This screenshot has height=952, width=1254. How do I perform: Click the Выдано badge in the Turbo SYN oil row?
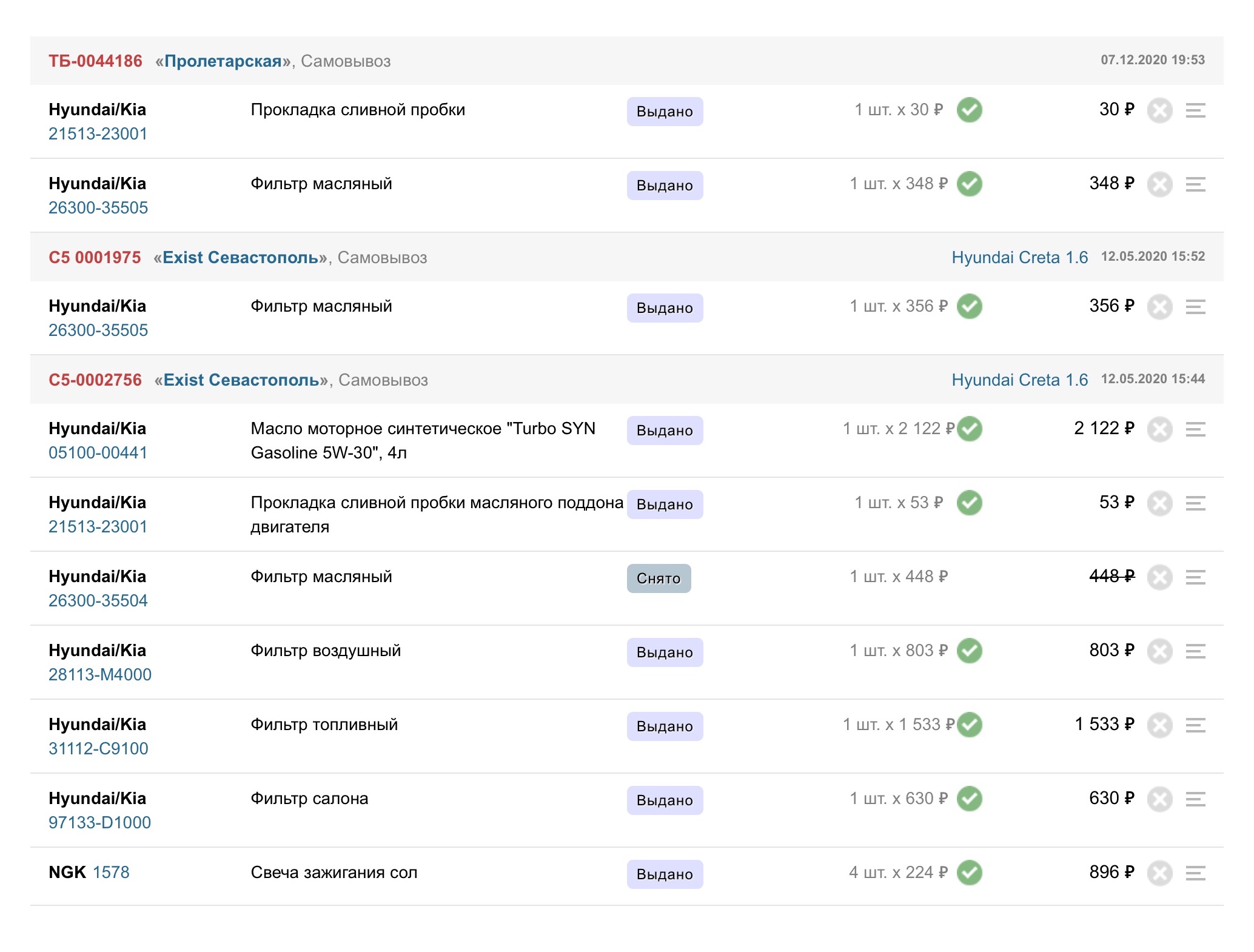665,431
